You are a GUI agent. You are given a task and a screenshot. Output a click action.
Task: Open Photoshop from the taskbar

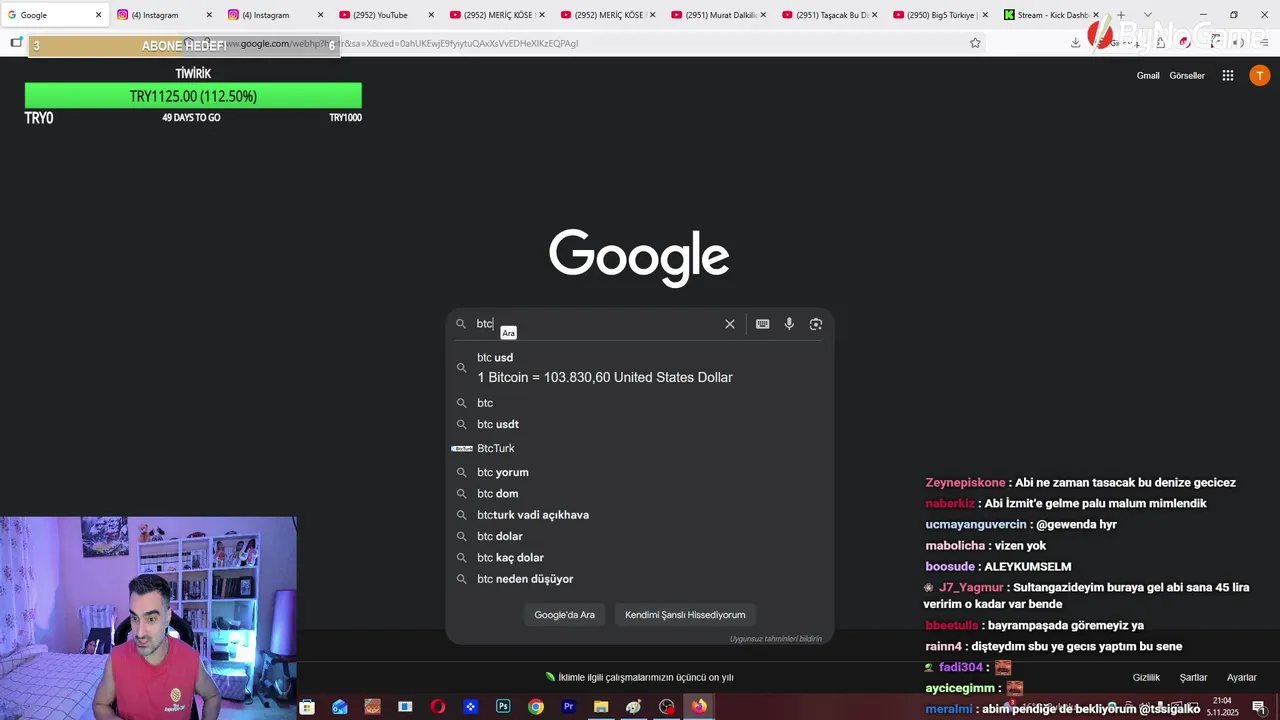[504, 707]
